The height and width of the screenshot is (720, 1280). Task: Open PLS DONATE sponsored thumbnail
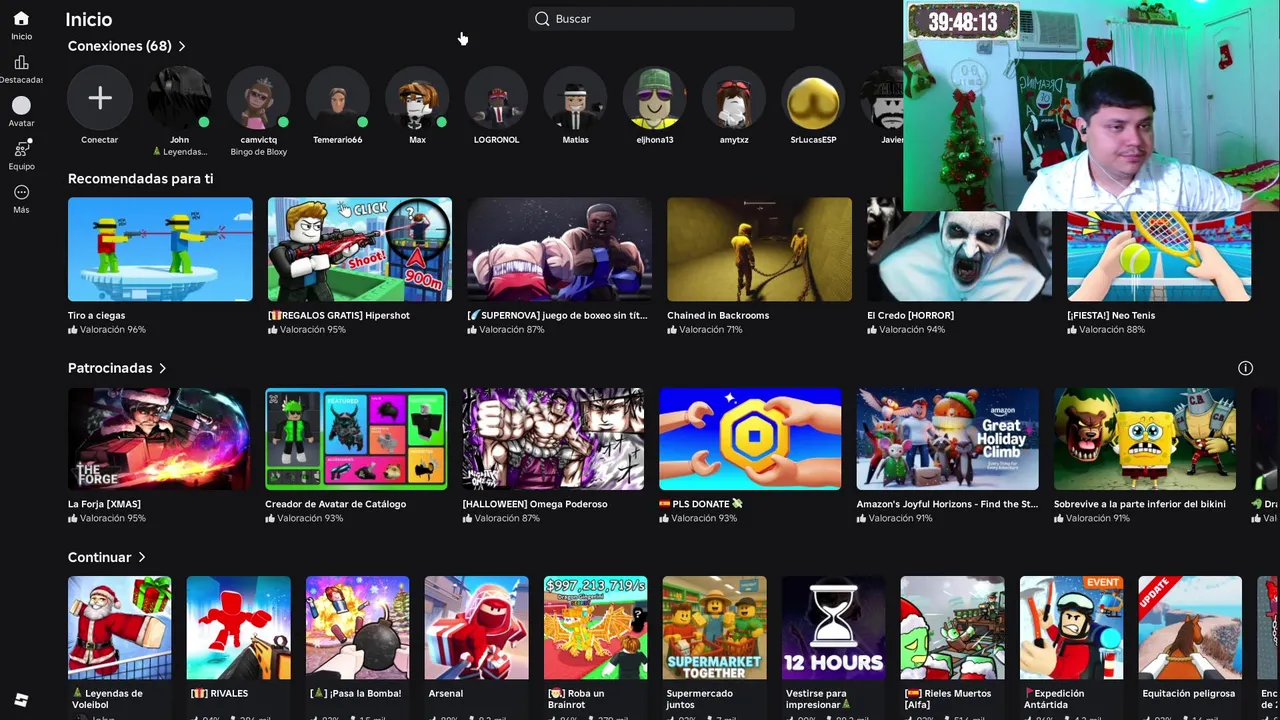point(750,439)
